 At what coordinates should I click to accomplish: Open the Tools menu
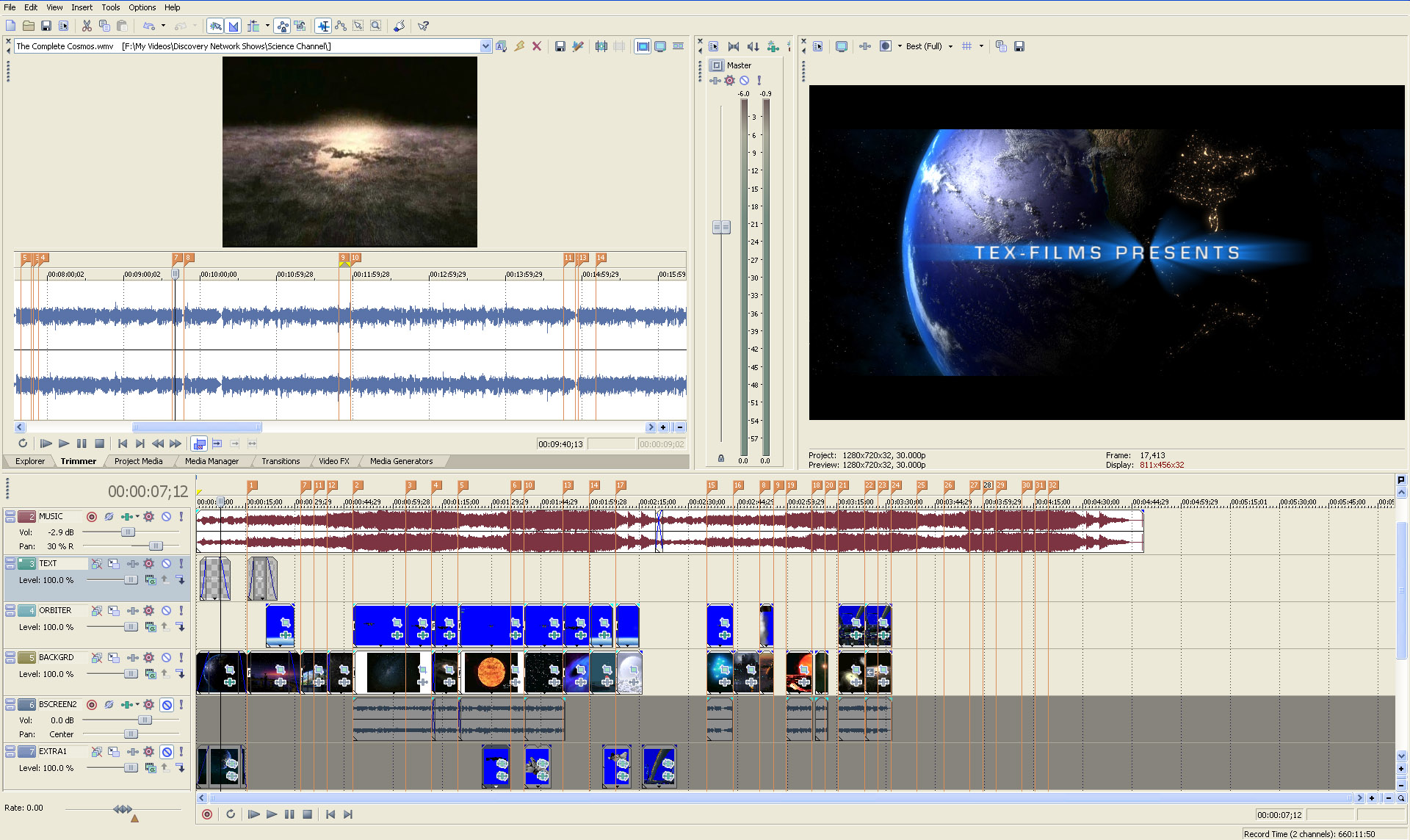[x=111, y=7]
